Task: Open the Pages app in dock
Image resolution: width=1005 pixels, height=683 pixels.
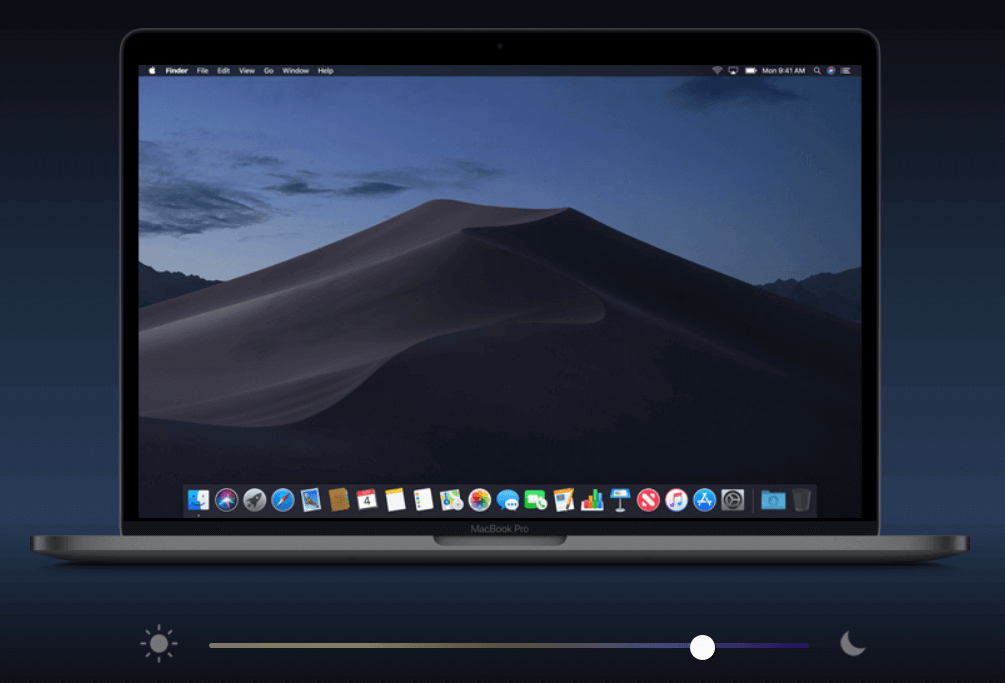Action: 564,500
